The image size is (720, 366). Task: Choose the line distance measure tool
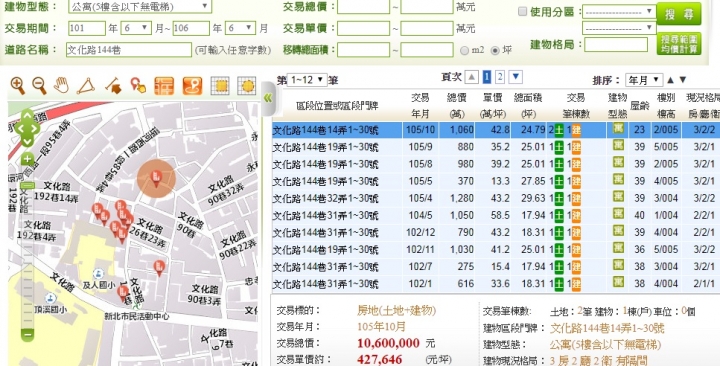pos(113,86)
